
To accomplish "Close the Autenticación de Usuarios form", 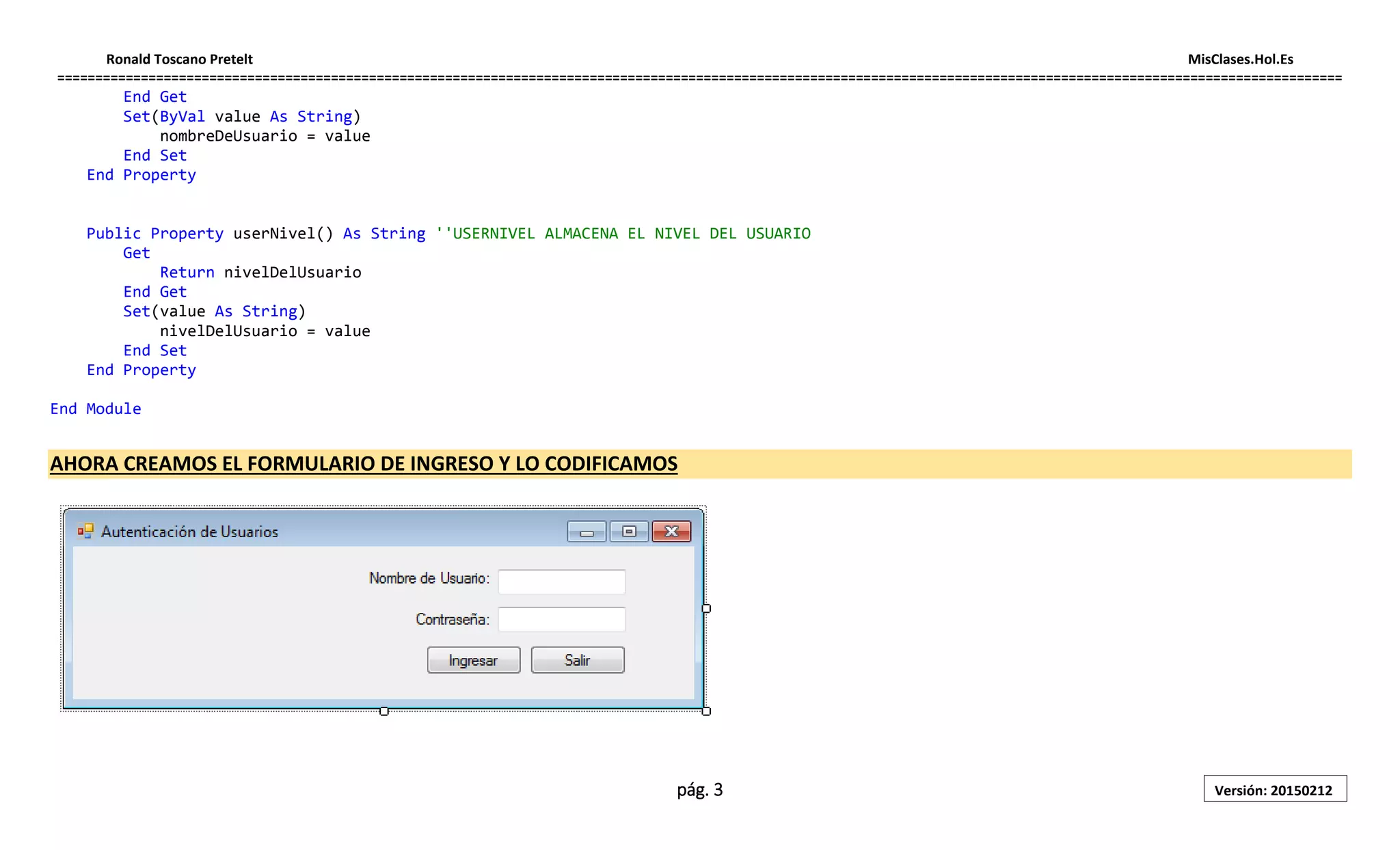I will point(671,532).
